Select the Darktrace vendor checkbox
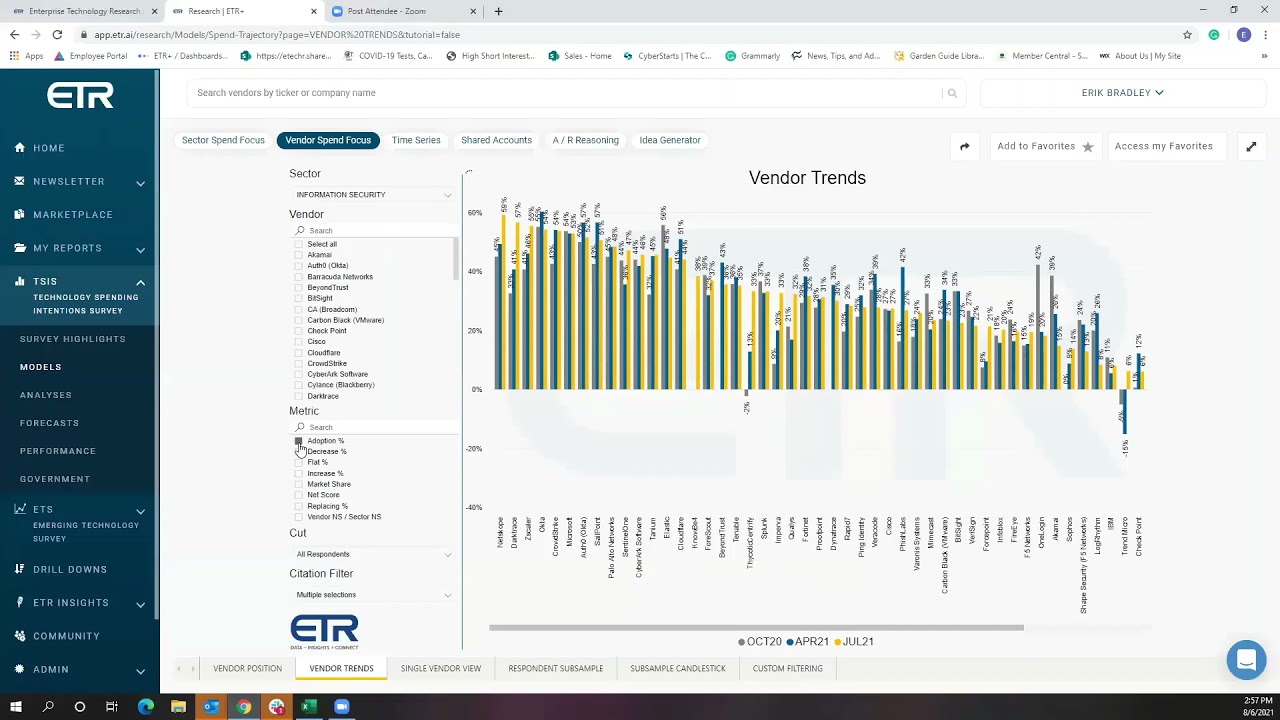 (x=299, y=396)
